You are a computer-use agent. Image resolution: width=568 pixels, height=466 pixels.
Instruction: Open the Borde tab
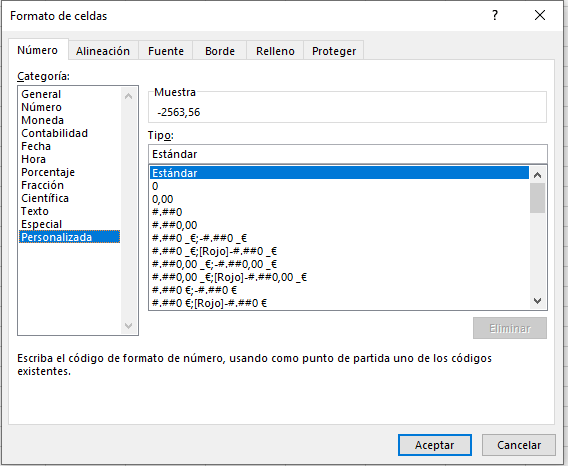pos(220,51)
